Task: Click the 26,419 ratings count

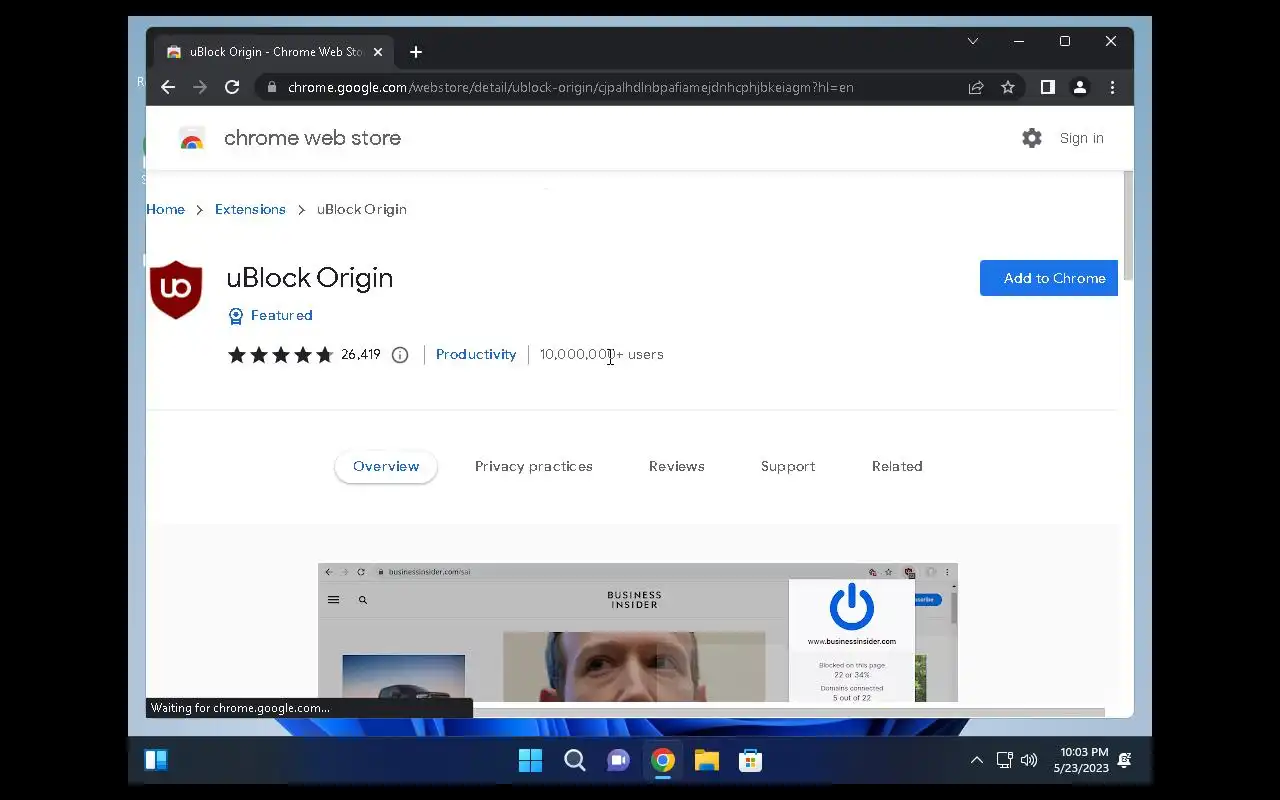Action: click(x=361, y=355)
